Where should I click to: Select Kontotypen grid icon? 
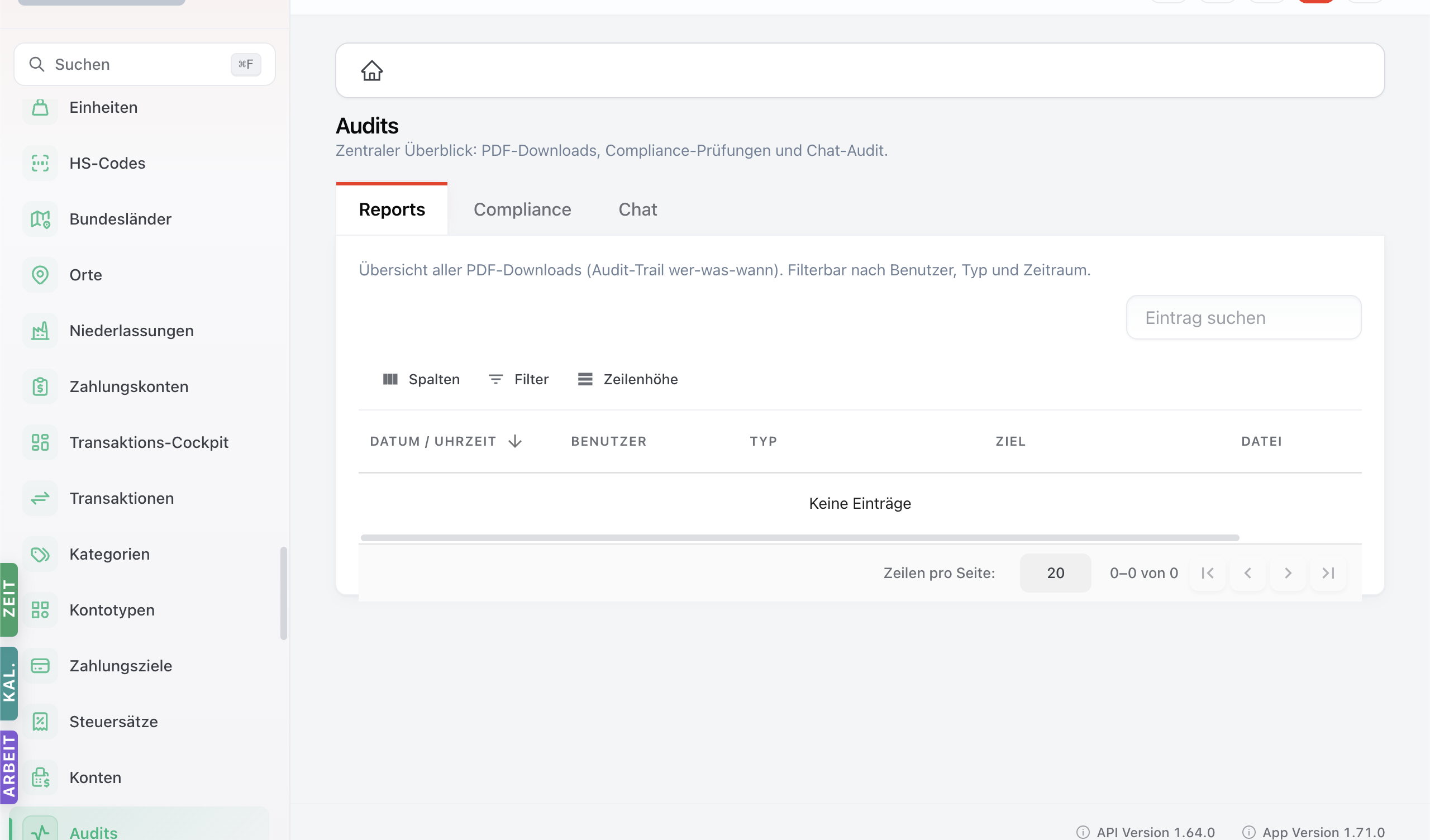click(40, 610)
